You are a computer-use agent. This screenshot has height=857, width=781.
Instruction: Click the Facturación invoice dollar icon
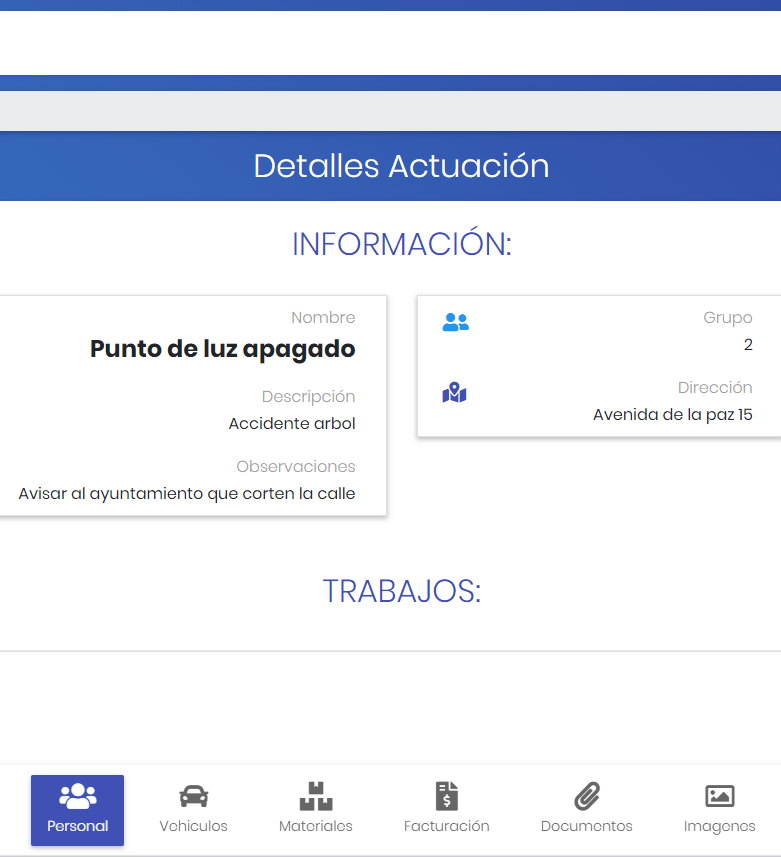(446, 796)
